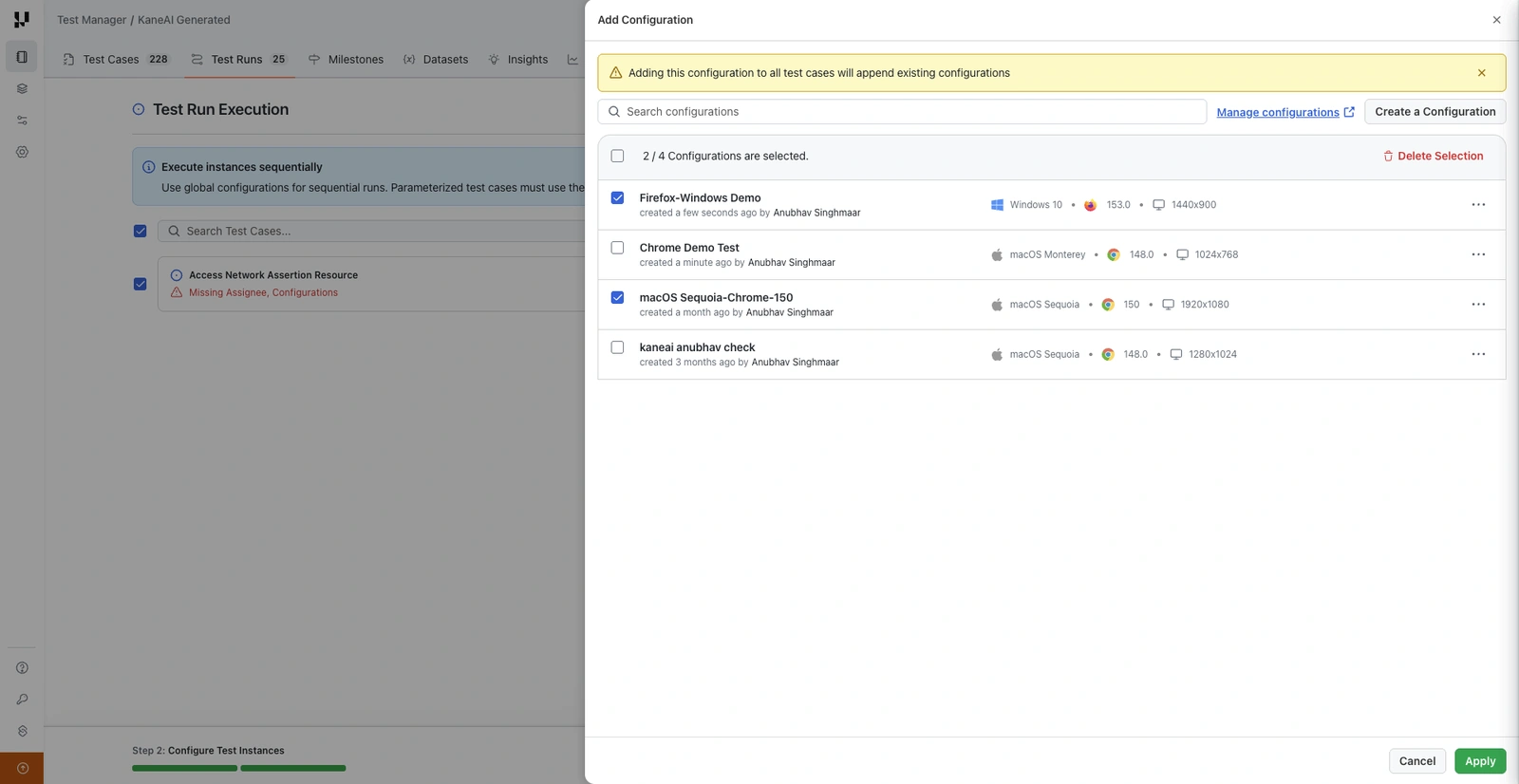The image size is (1519, 784).
Task: Open the dollar billing icon in sidebar
Action: point(22,731)
